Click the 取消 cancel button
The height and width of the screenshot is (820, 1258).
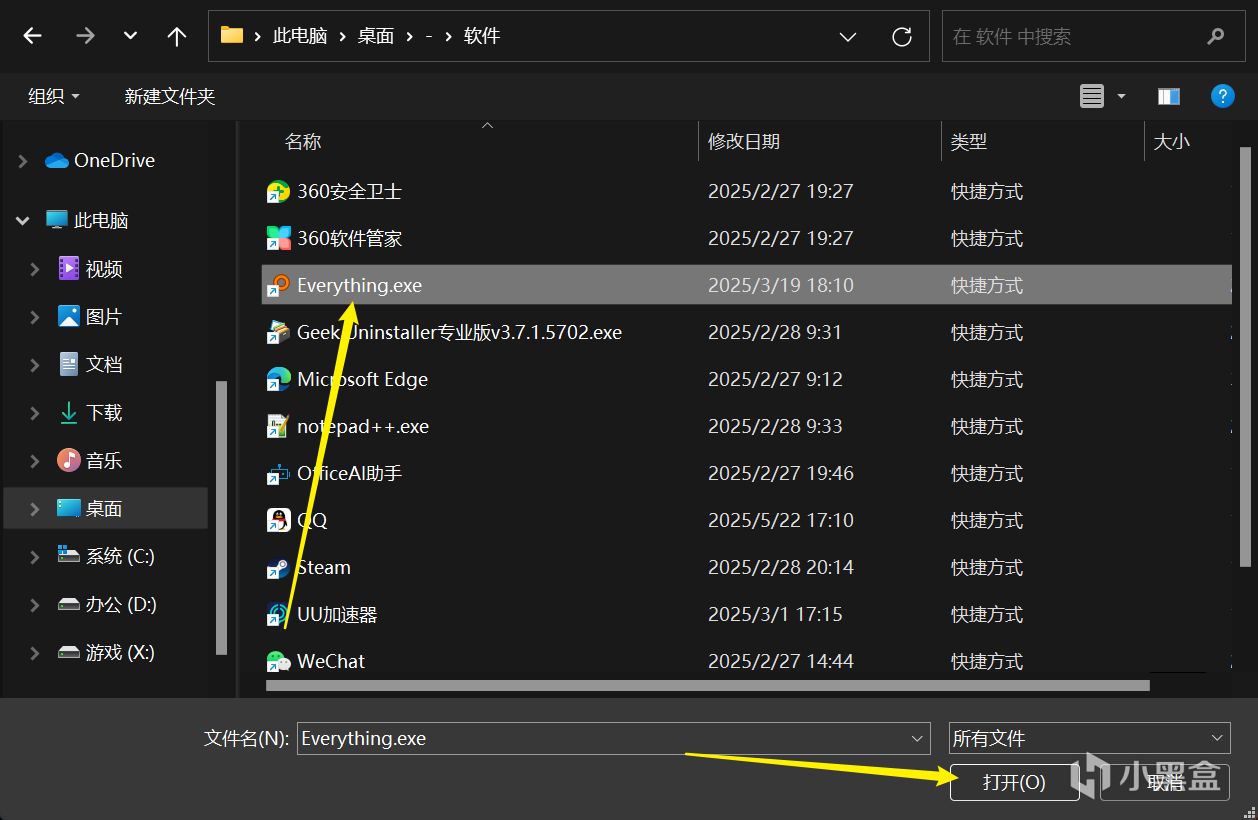[x=1165, y=782]
